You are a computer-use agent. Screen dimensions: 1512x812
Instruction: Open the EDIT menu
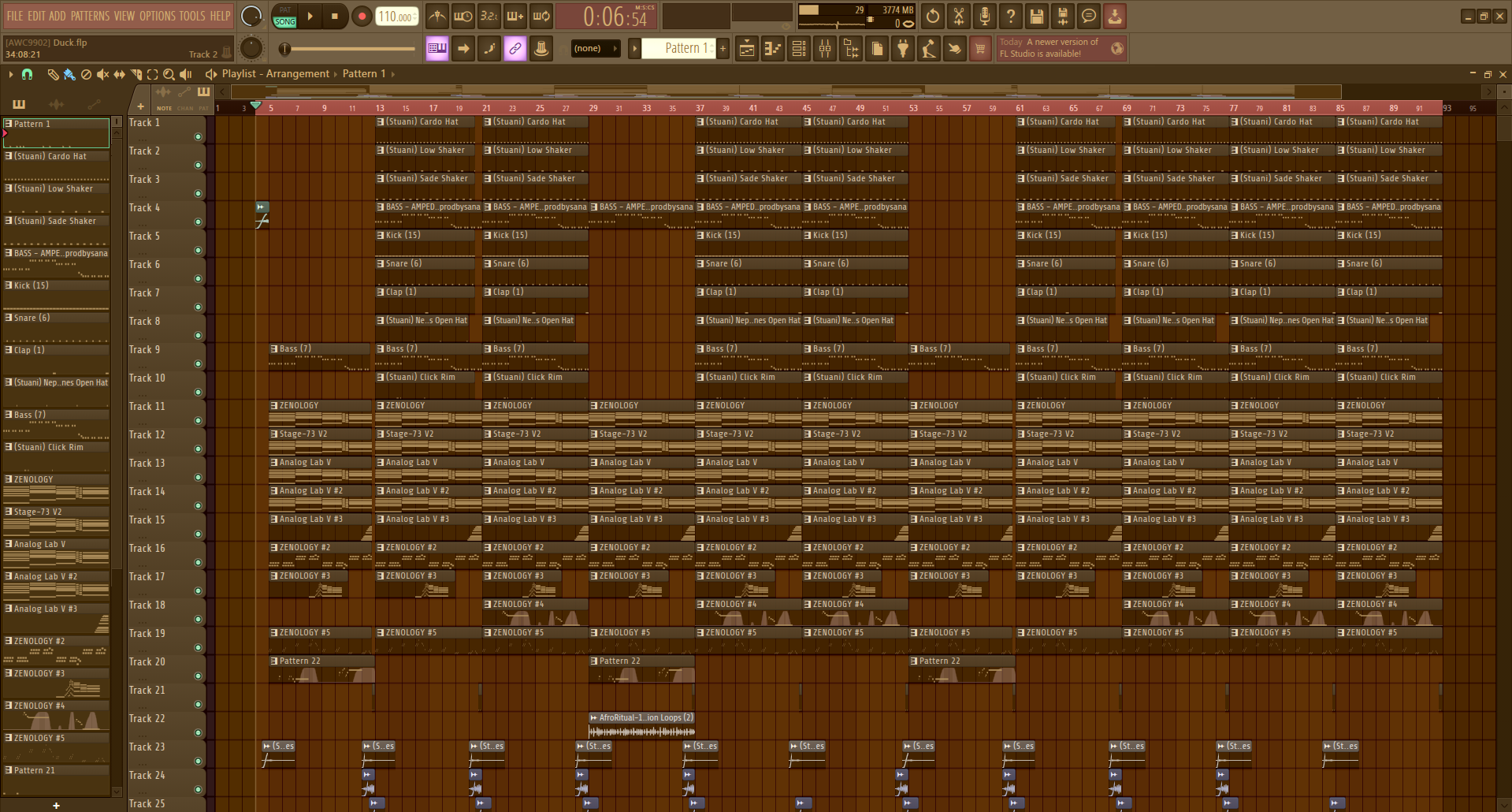(36, 16)
